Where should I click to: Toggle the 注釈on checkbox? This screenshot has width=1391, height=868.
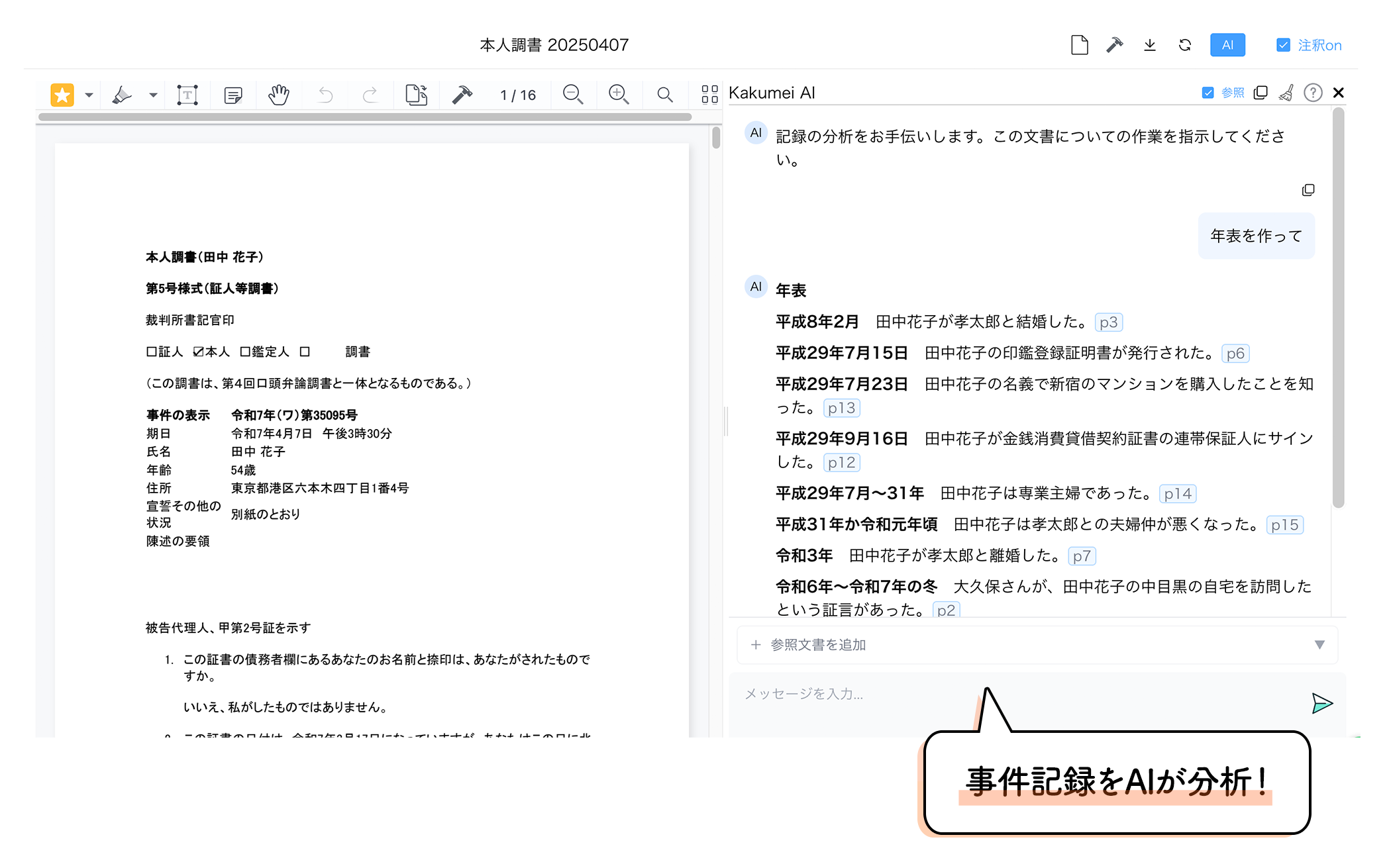point(1283,45)
